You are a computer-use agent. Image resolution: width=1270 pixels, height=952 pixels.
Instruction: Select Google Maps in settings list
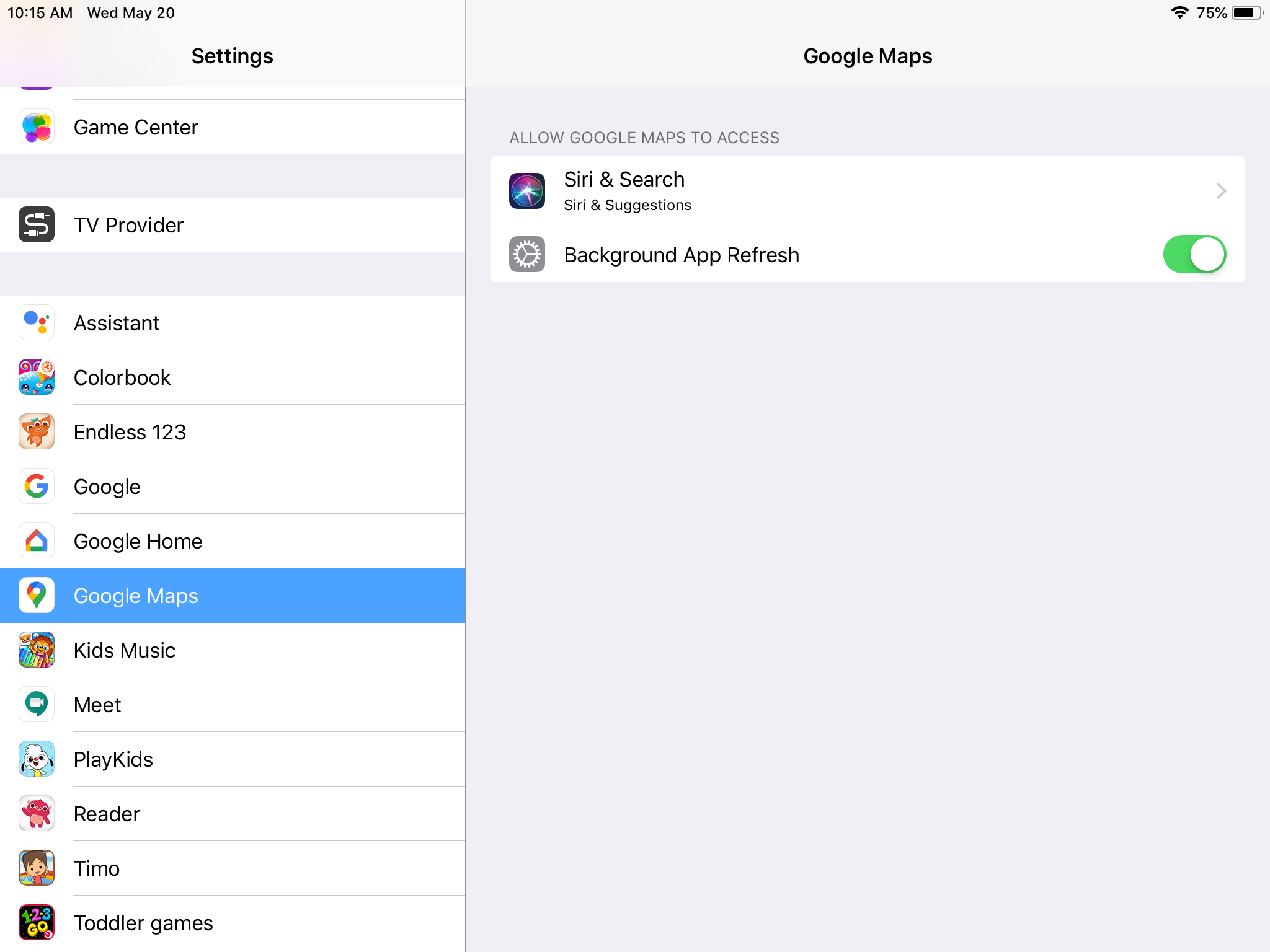(x=233, y=596)
